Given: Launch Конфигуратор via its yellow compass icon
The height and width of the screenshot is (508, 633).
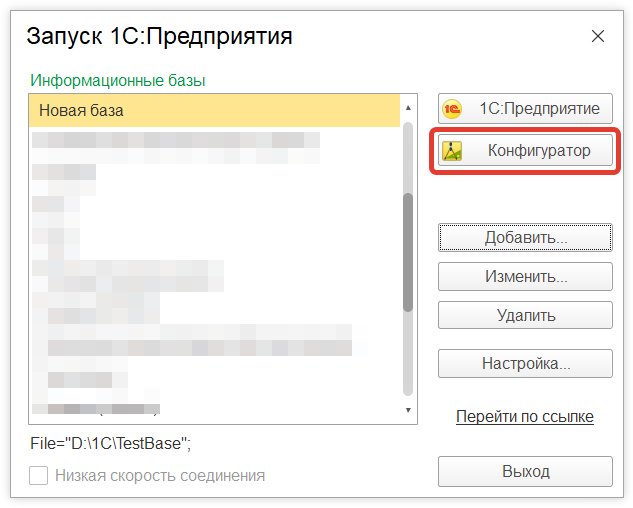Looking at the screenshot, I should pos(453,152).
